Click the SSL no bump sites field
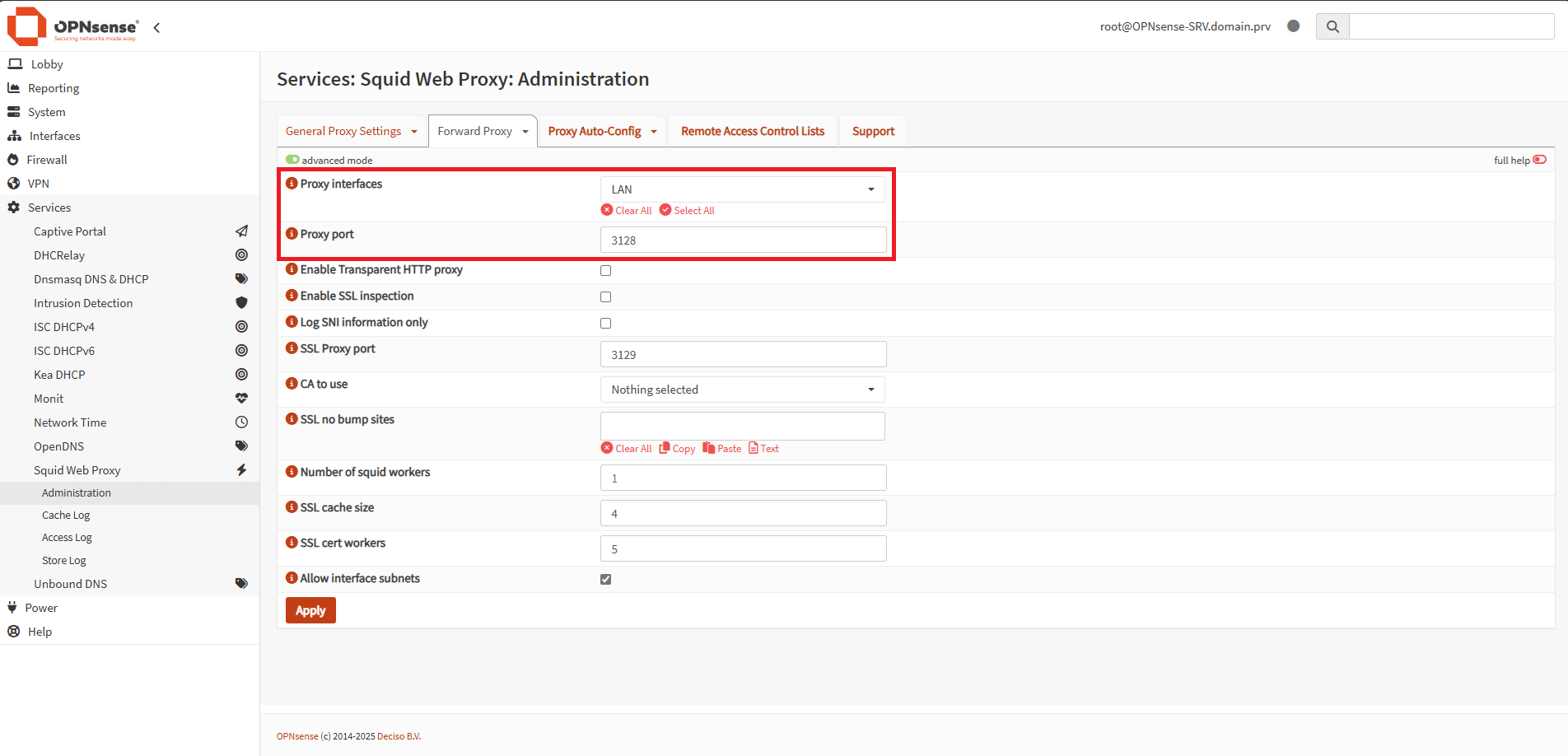This screenshot has height=756, width=1568. [743, 426]
